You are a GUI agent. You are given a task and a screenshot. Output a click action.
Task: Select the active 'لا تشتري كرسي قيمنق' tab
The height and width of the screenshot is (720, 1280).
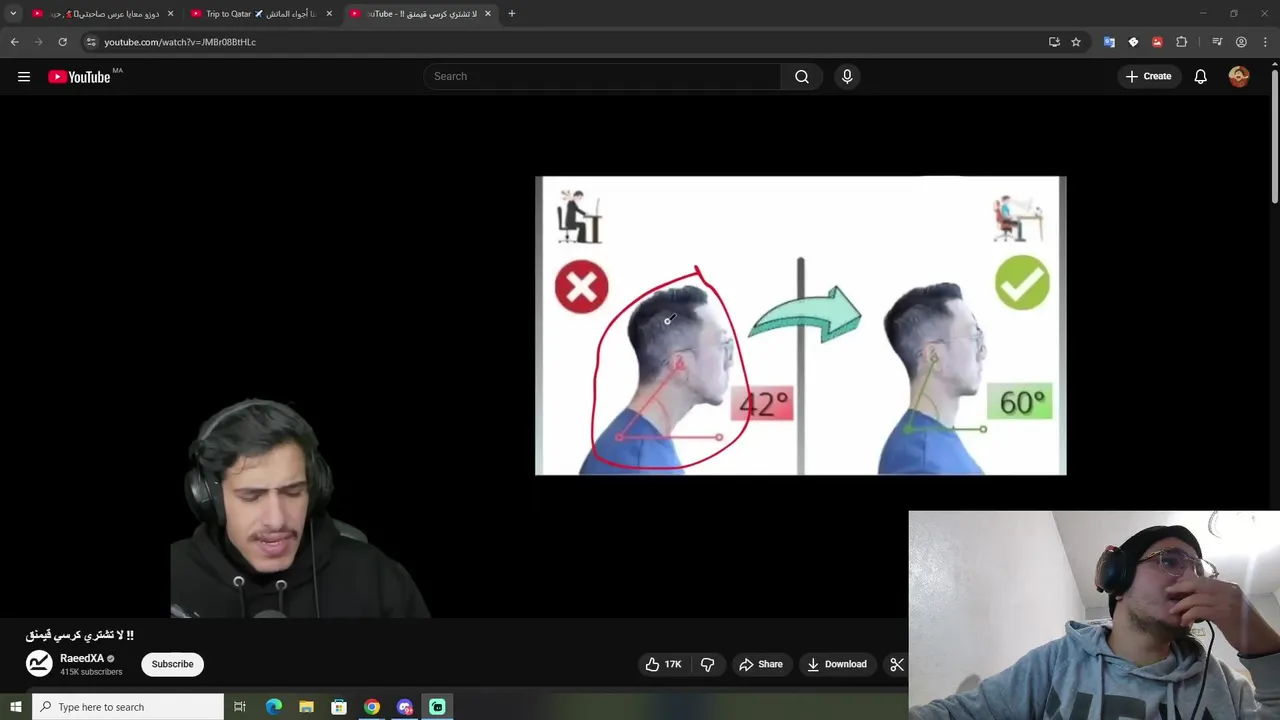coord(420,14)
